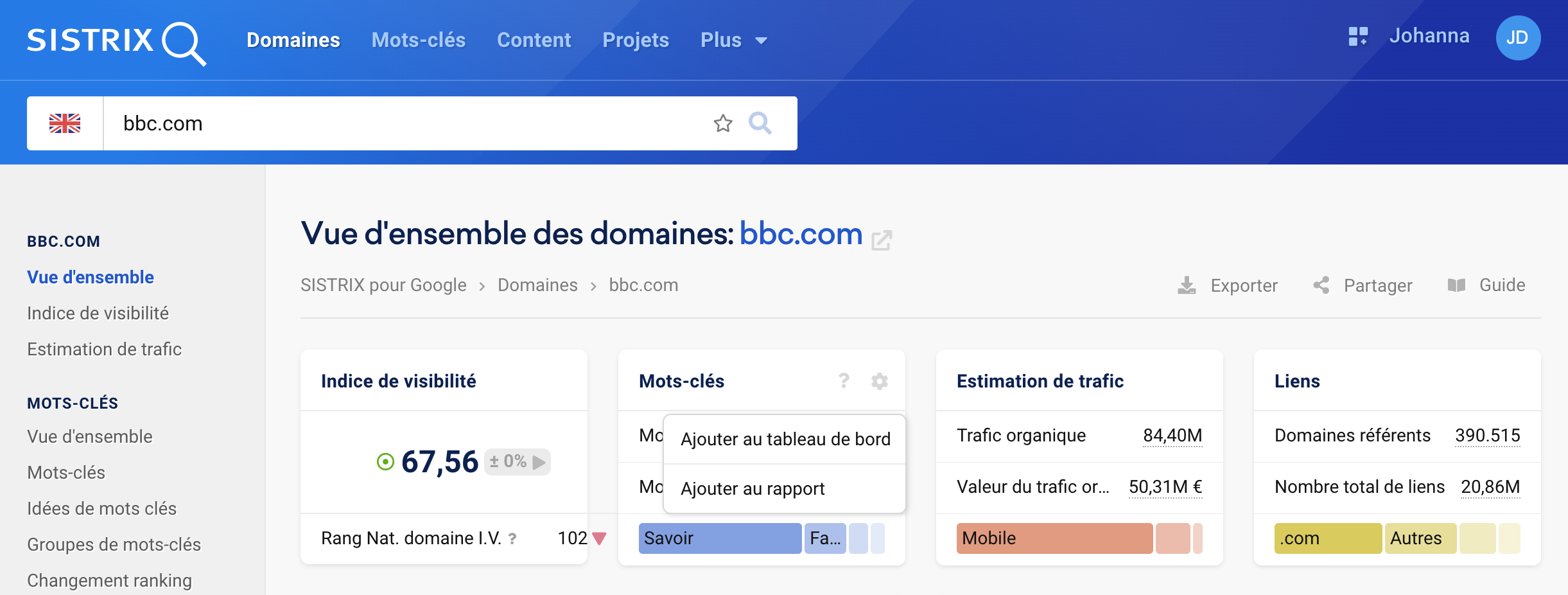Click Indice de visibilité card title
The width and height of the screenshot is (1568, 595).
click(x=399, y=381)
